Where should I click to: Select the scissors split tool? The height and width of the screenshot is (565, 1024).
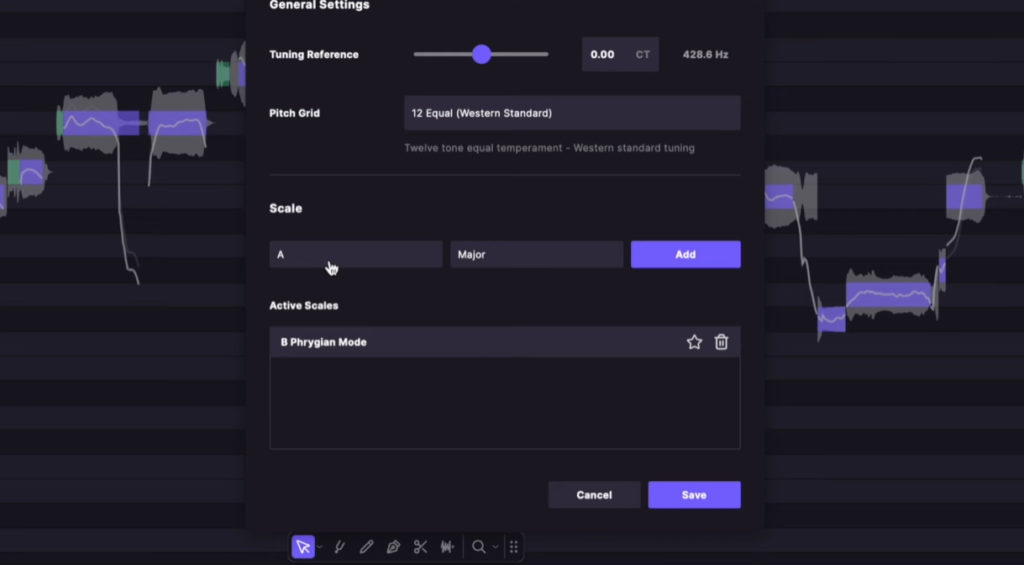coord(420,547)
